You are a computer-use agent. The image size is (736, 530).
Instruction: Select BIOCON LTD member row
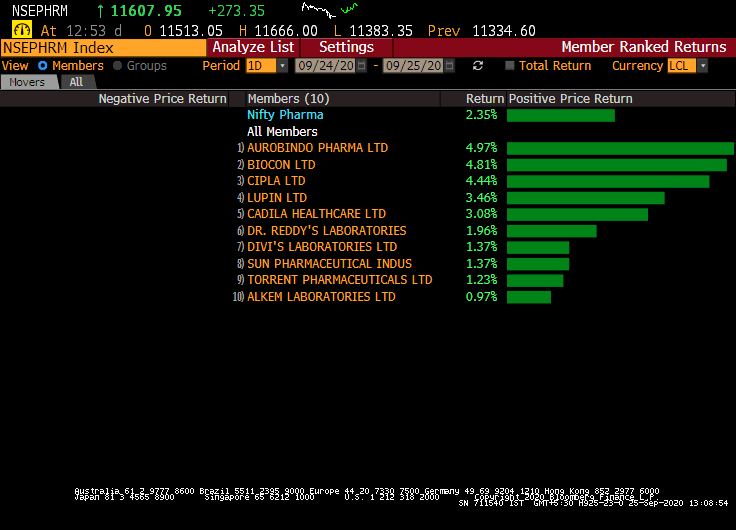click(x=281, y=165)
